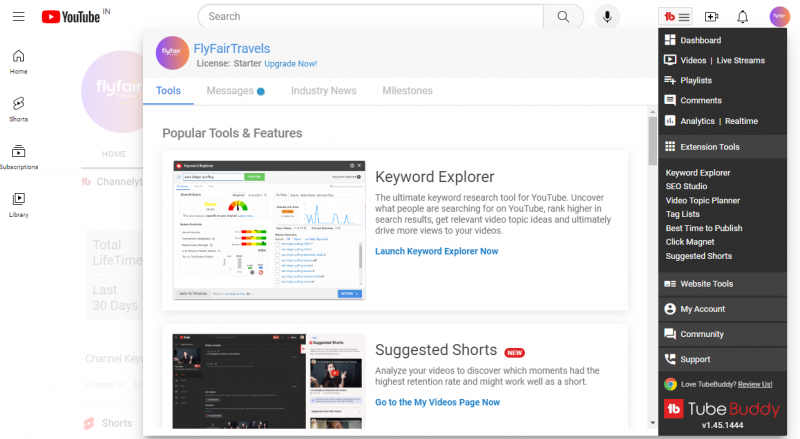
Task: Go to Subscriptions in the sidebar
Action: (x=18, y=156)
